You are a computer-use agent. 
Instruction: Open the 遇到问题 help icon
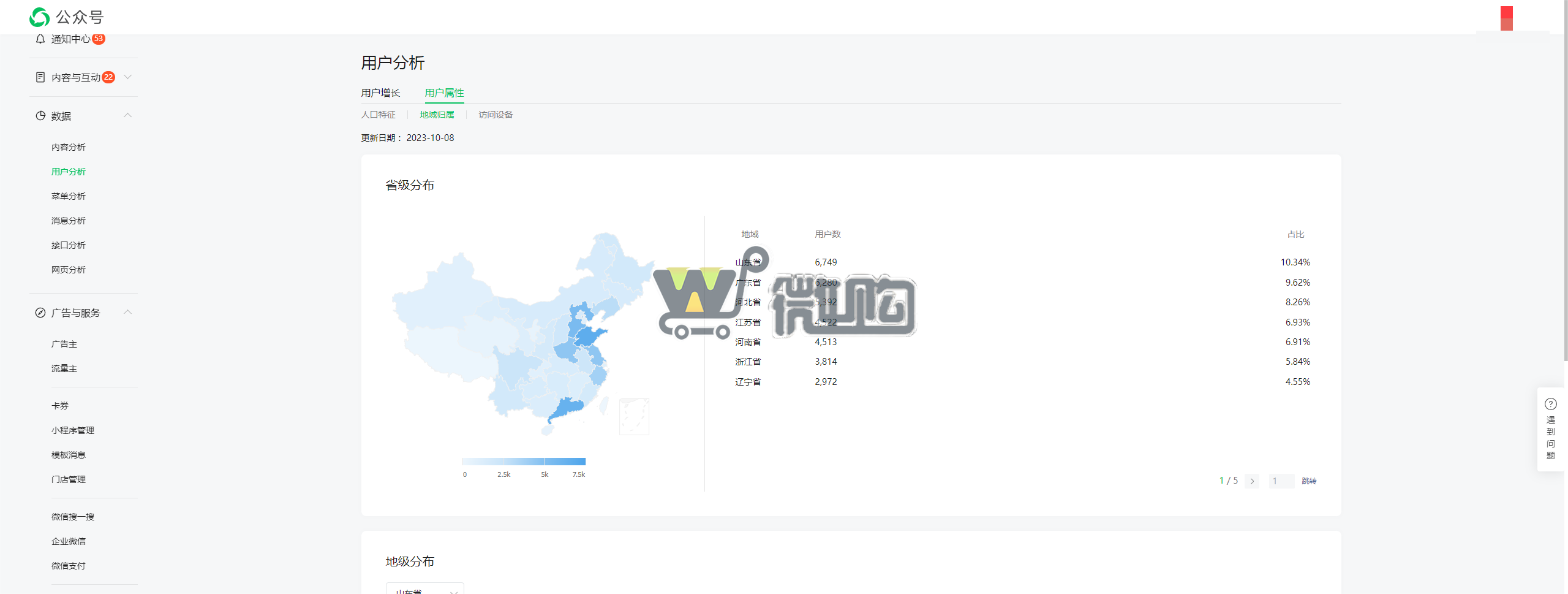coord(1551,404)
